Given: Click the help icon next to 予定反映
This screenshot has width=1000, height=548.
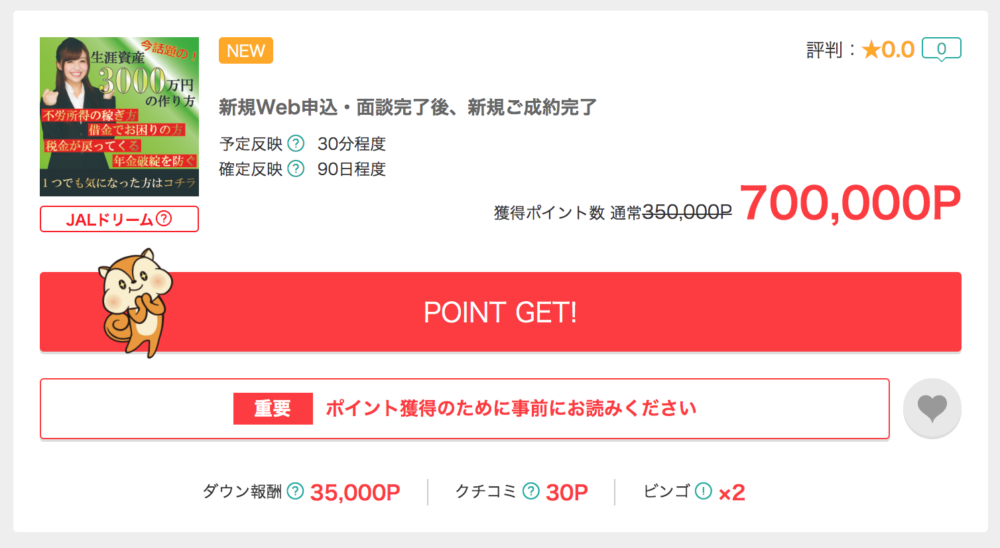Looking at the screenshot, I should click(x=296, y=144).
